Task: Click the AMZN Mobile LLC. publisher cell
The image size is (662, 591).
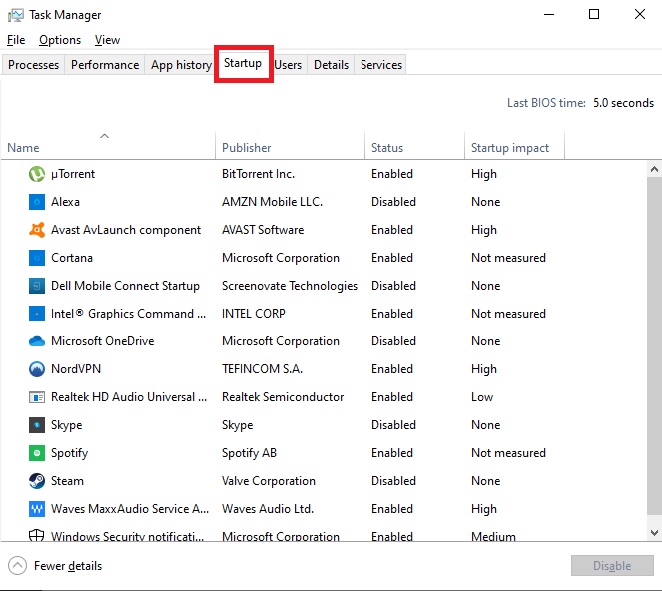Action: coord(272,202)
